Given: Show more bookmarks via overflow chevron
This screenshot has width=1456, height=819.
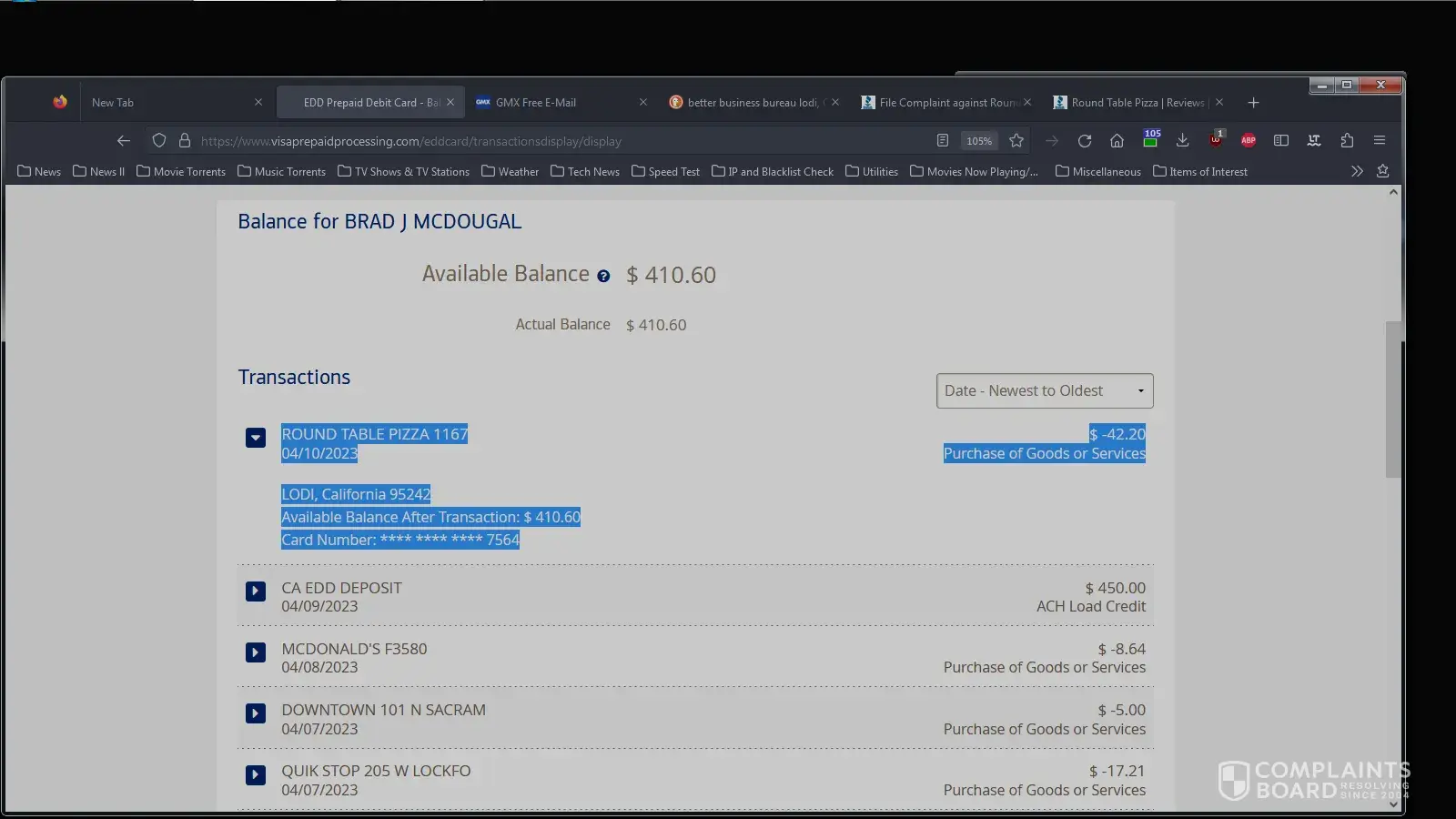Looking at the screenshot, I should (1357, 171).
